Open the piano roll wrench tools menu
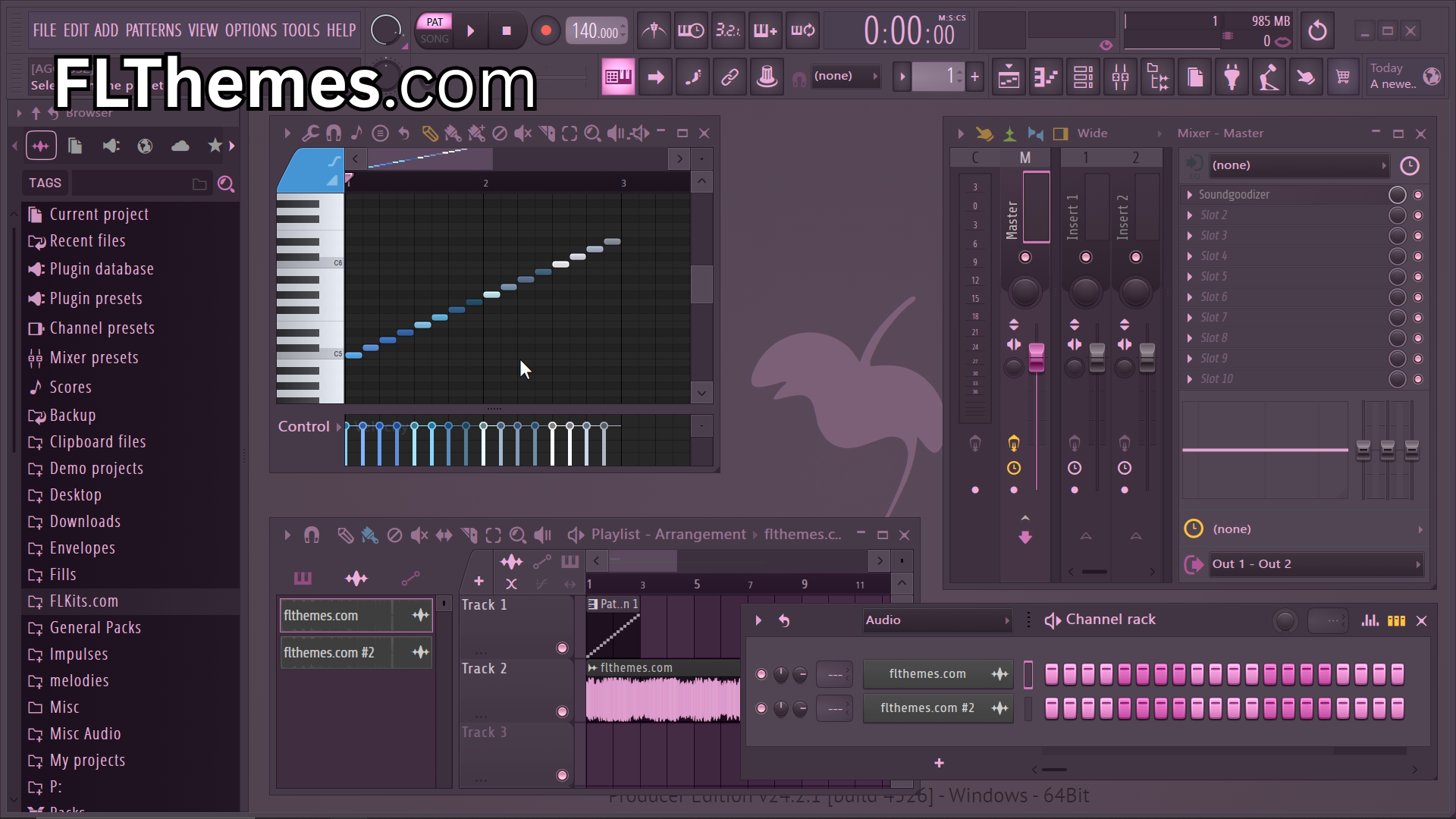Screen dimensions: 1456x819 click(x=309, y=133)
